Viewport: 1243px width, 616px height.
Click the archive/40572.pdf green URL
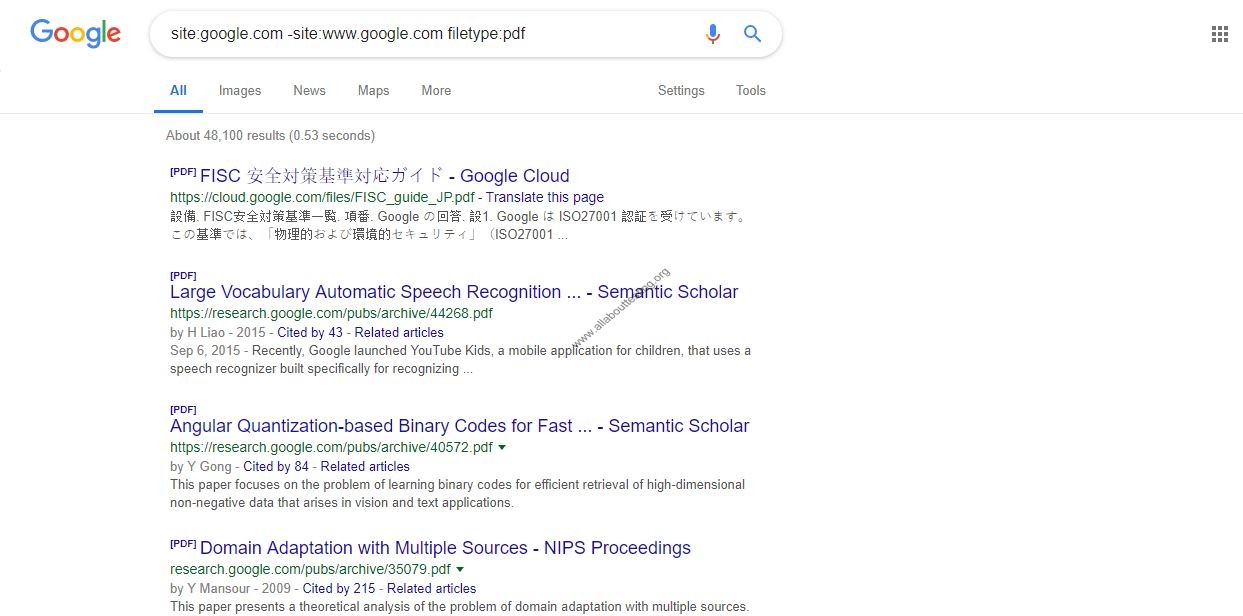[331, 447]
